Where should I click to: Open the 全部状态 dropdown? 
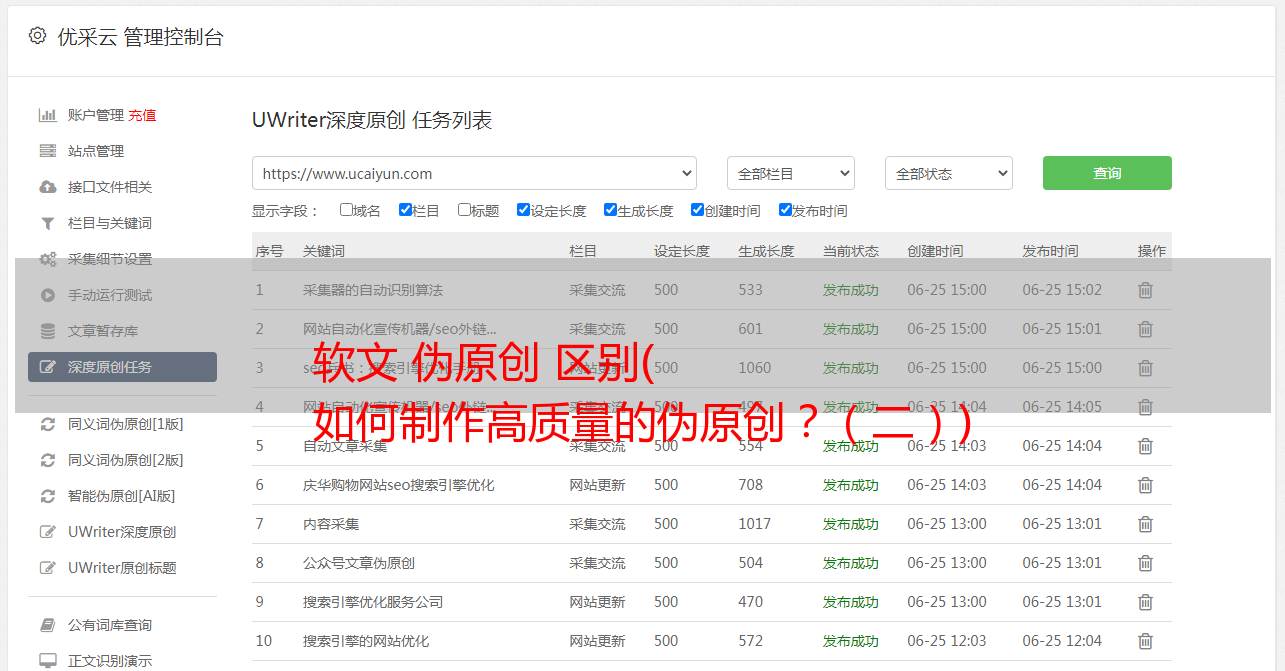949,173
